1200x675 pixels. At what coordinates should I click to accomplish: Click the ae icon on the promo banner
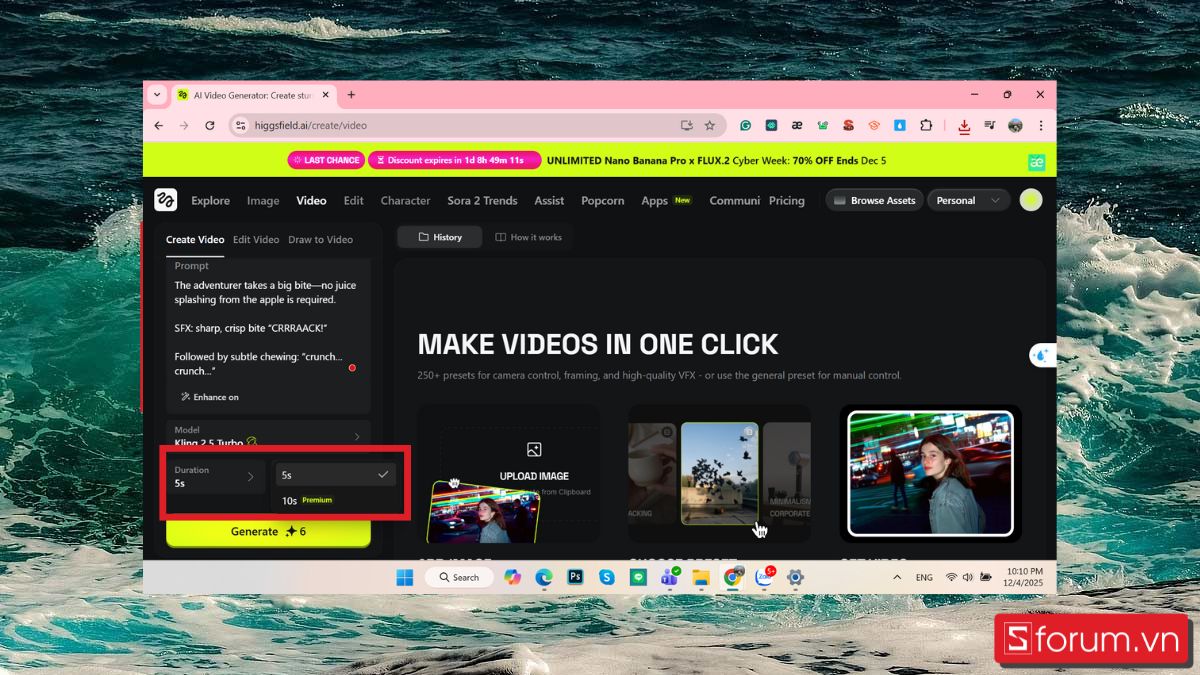1038,162
